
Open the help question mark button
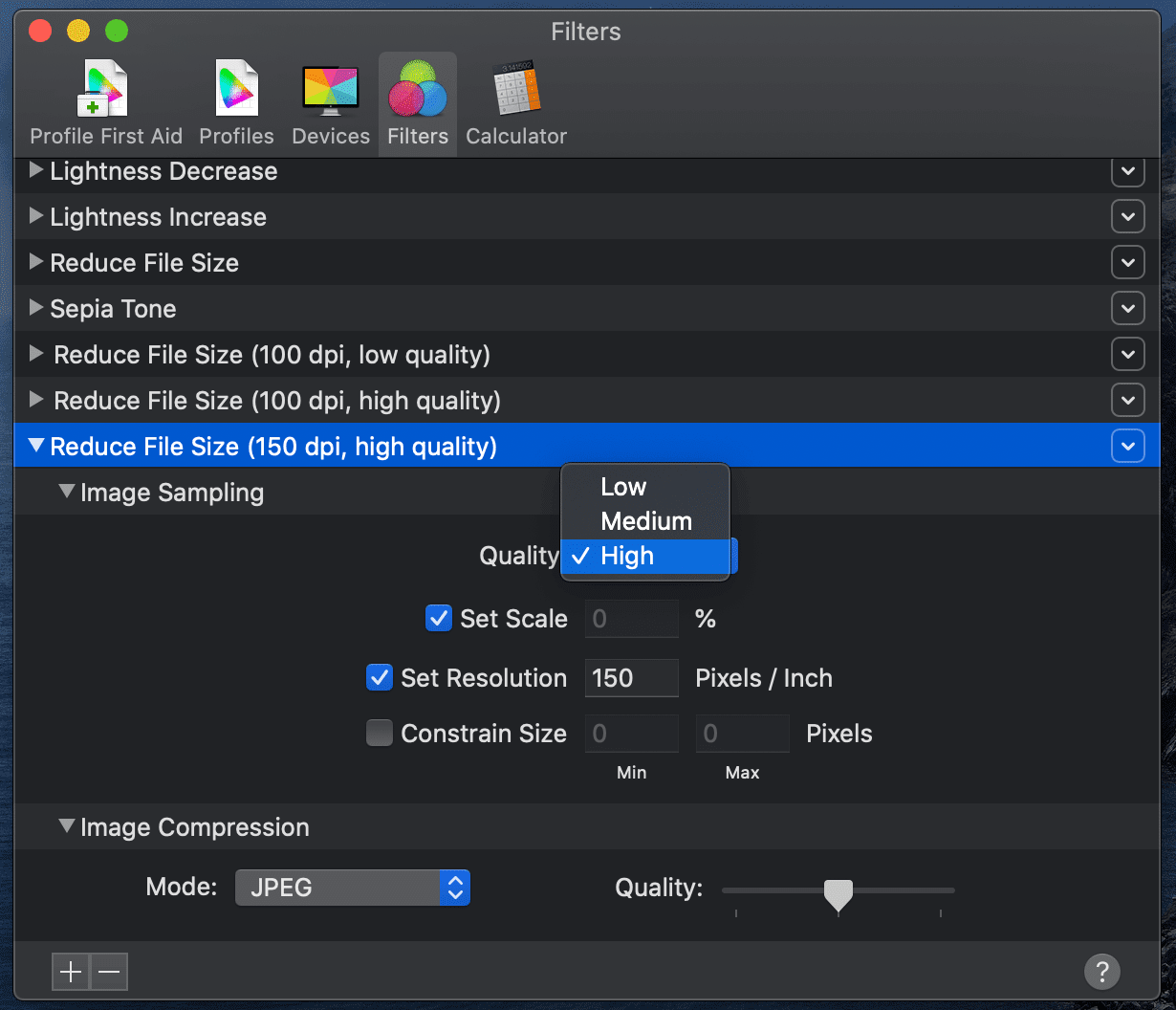[x=1101, y=972]
